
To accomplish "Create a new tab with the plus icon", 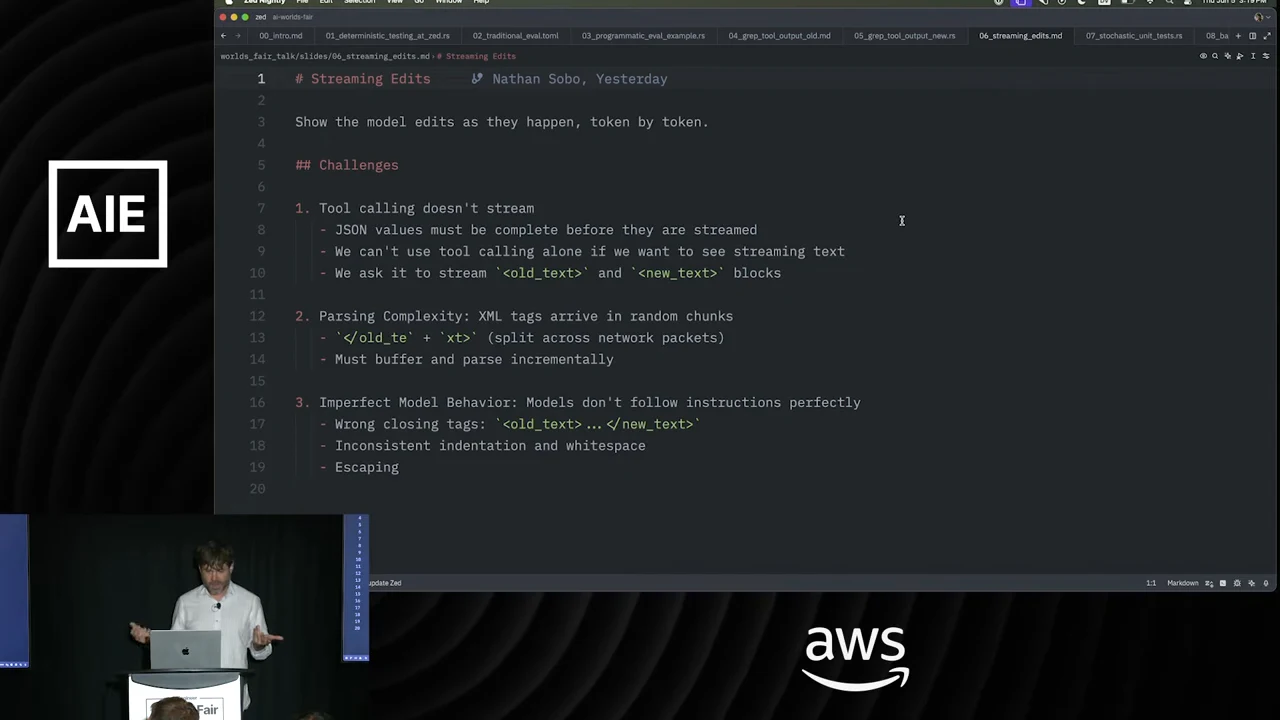I will point(1238,36).
